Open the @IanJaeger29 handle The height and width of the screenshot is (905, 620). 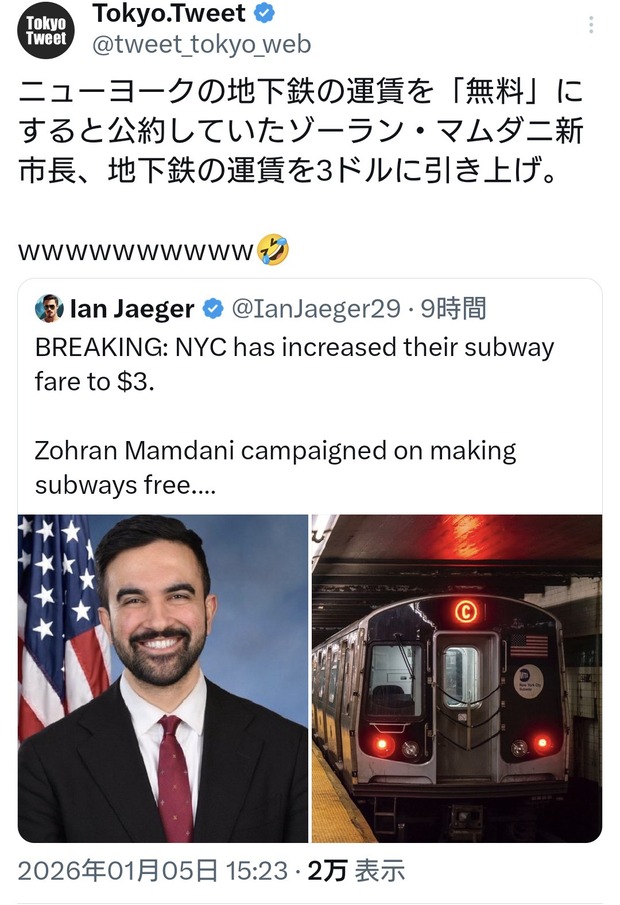316,309
